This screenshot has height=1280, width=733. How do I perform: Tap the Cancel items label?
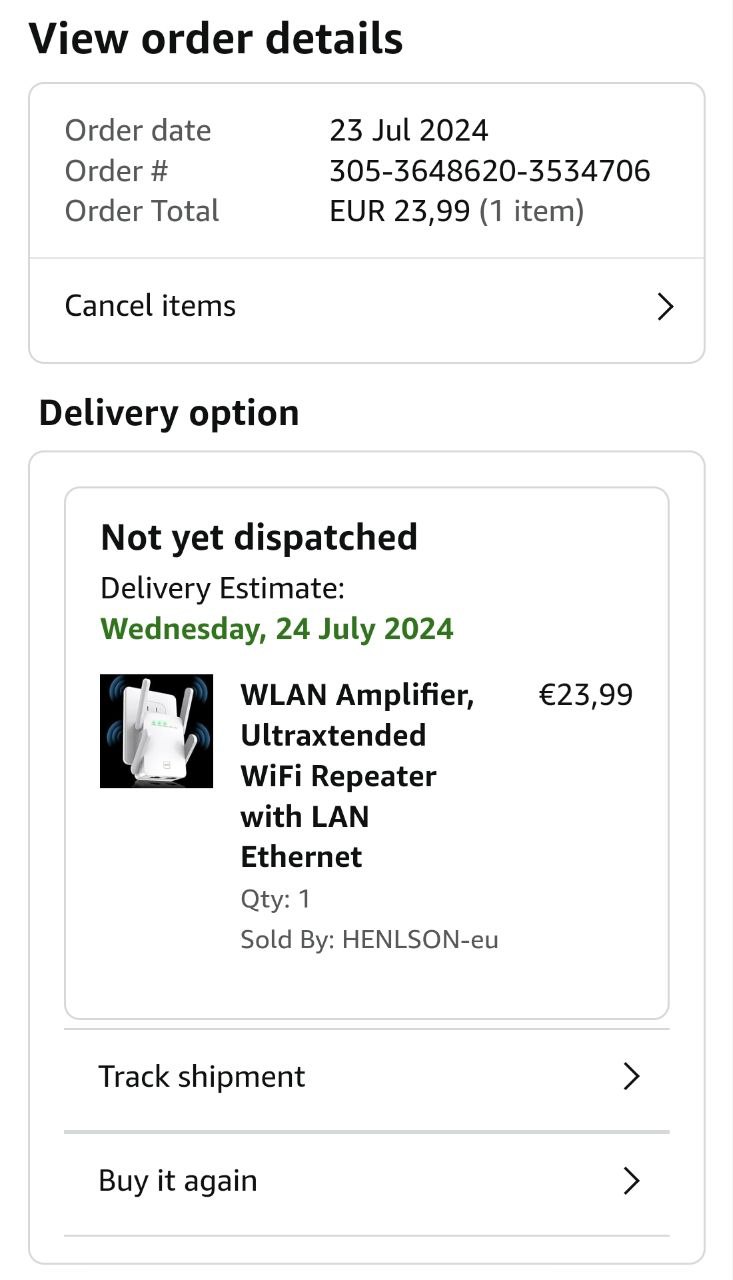pos(150,306)
